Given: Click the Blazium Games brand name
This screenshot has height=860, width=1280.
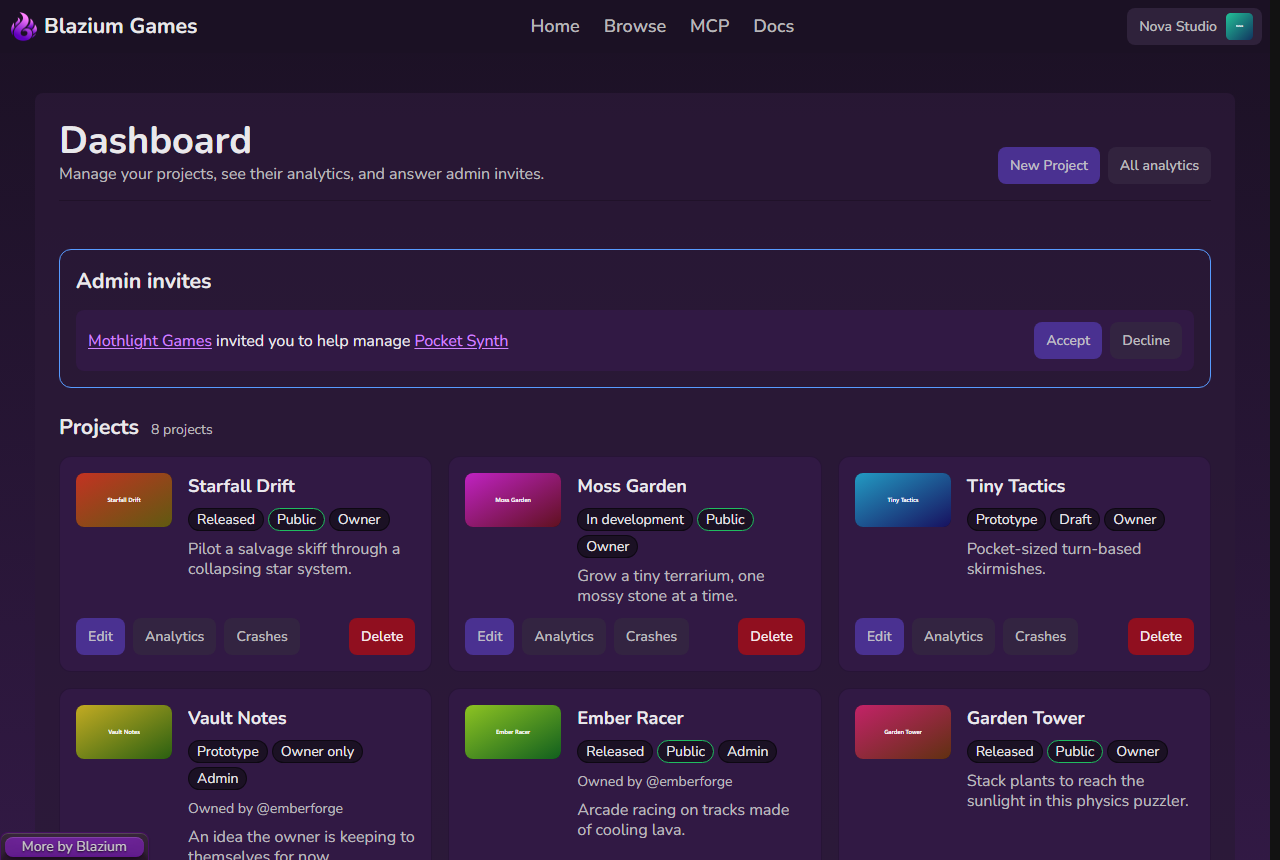Looking at the screenshot, I should click(121, 26).
